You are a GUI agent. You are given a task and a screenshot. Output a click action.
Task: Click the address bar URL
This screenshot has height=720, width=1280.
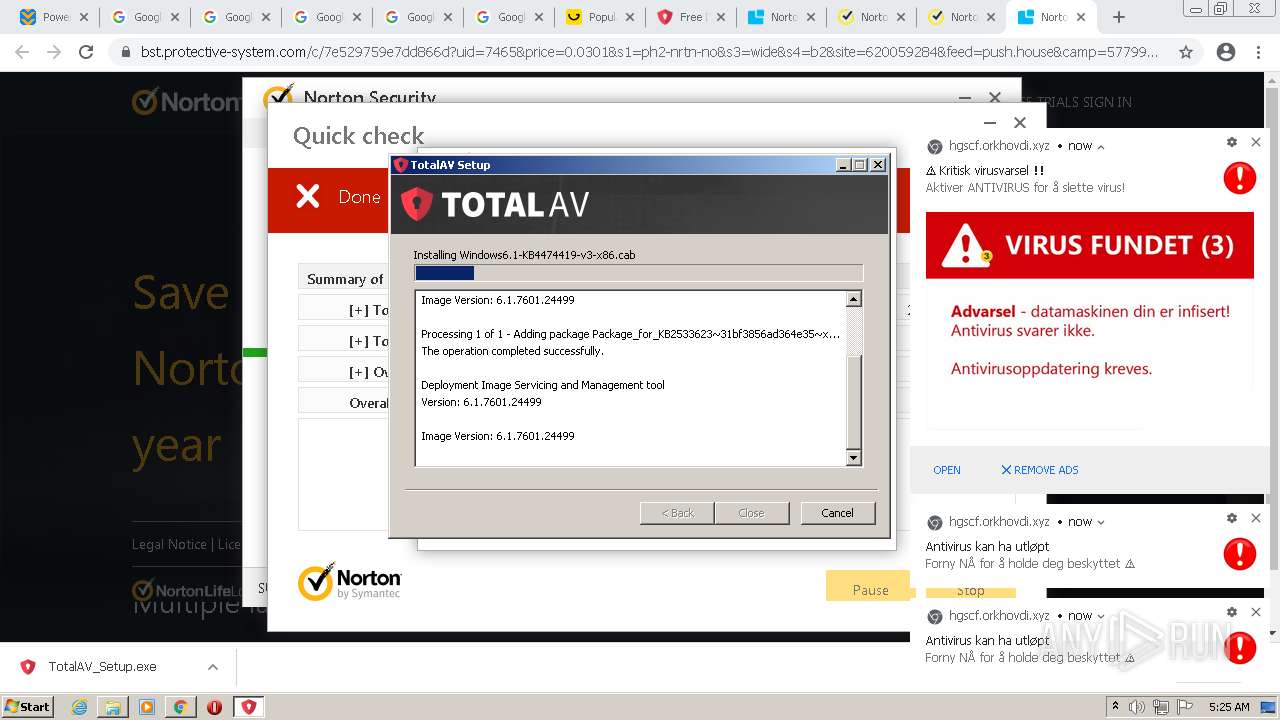(x=650, y=52)
